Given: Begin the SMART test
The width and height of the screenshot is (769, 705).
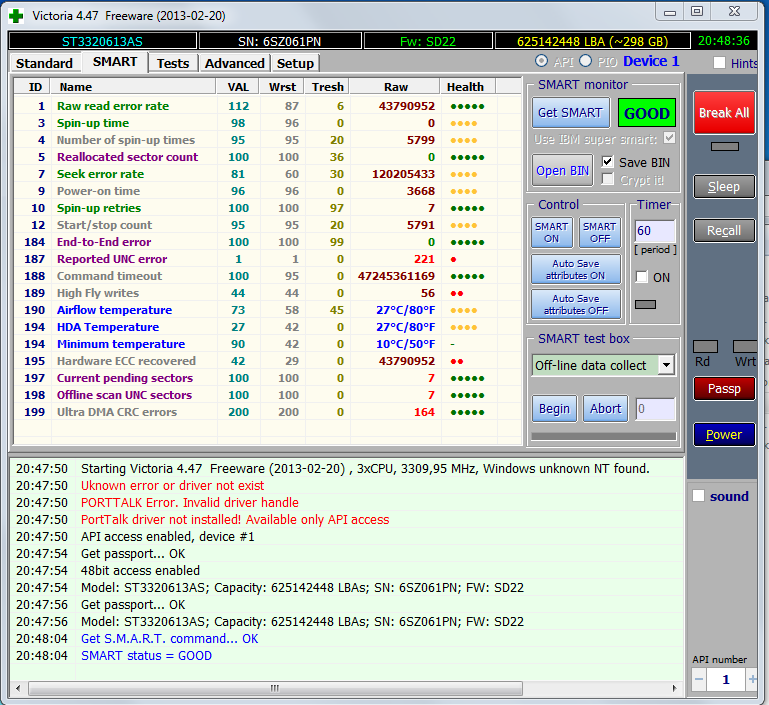Looking at the screenshot, I should click(x=554, y=409).
